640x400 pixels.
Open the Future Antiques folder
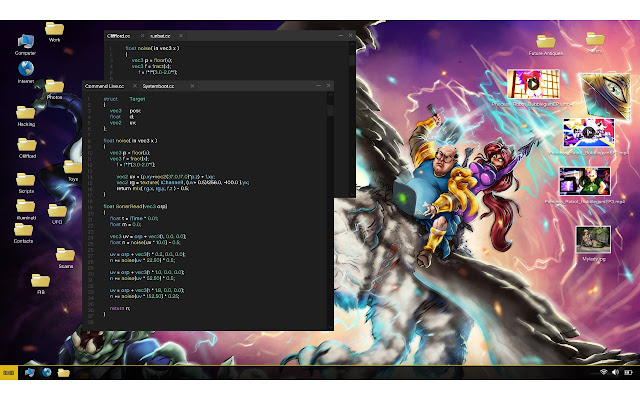coord(546,42)
